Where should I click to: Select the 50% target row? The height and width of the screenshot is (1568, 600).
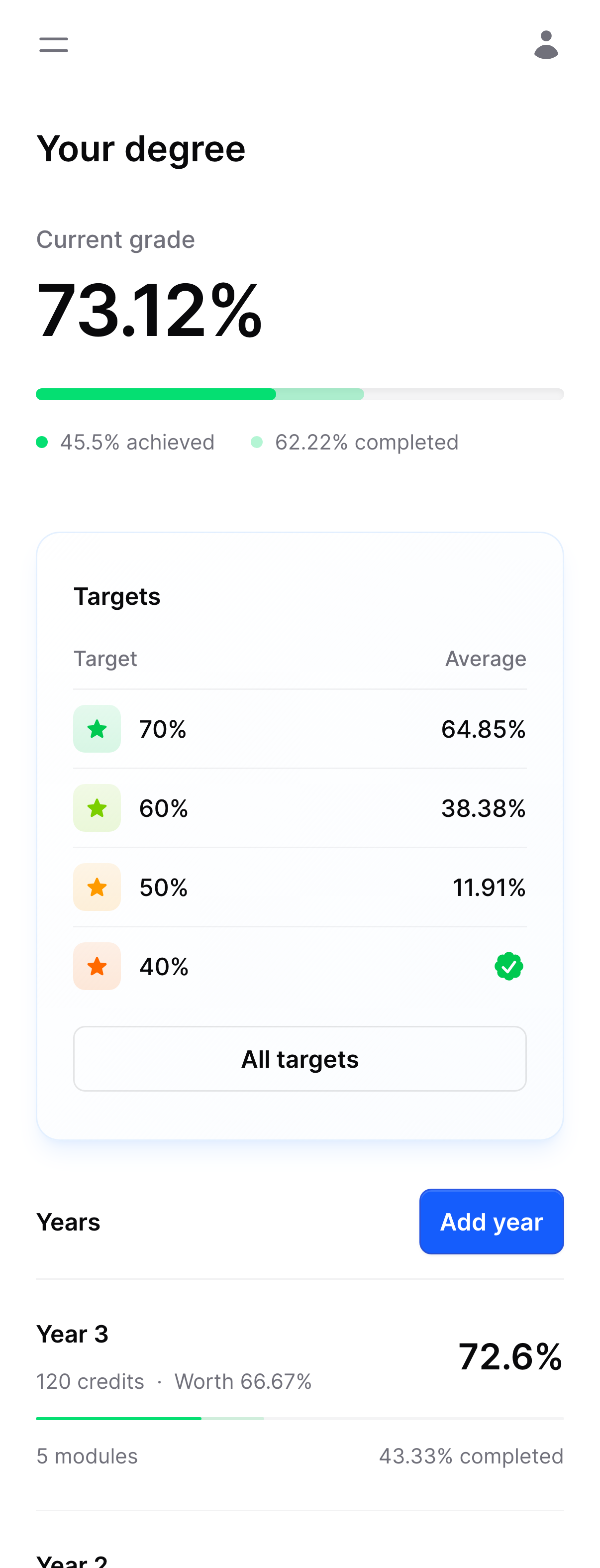coord(300,887)
